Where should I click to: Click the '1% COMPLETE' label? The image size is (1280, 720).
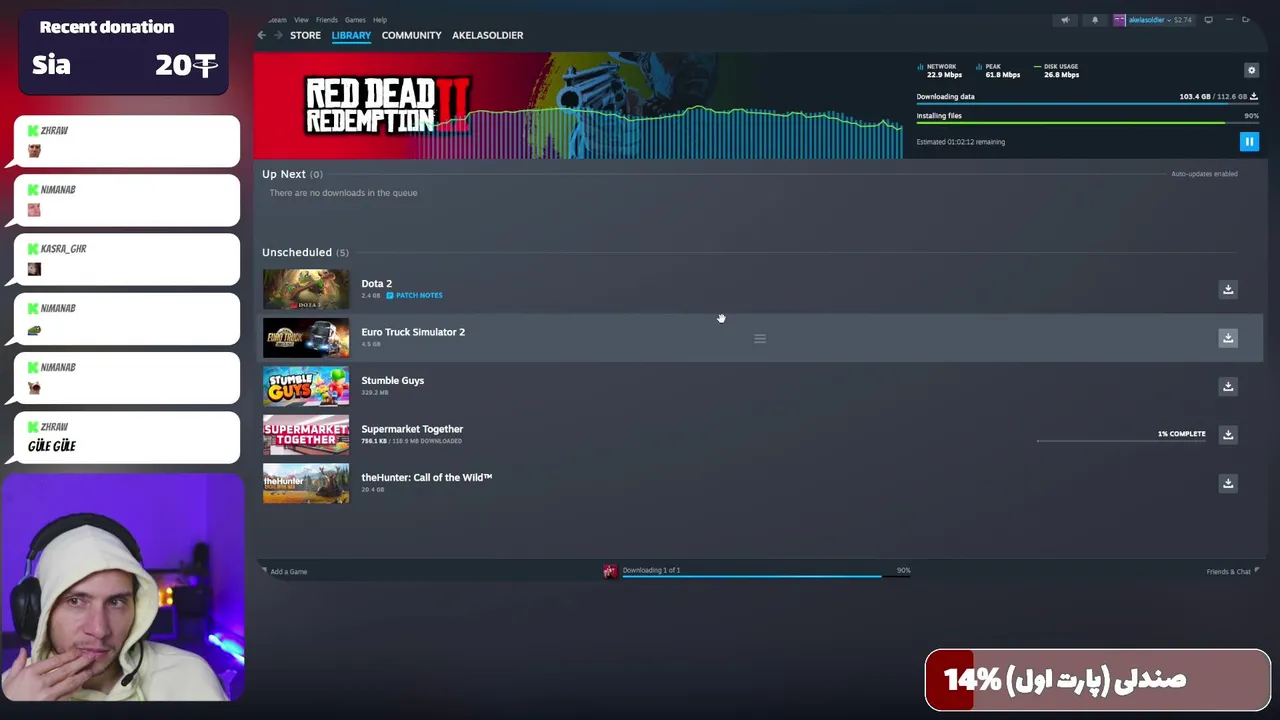click(1181, 434)
